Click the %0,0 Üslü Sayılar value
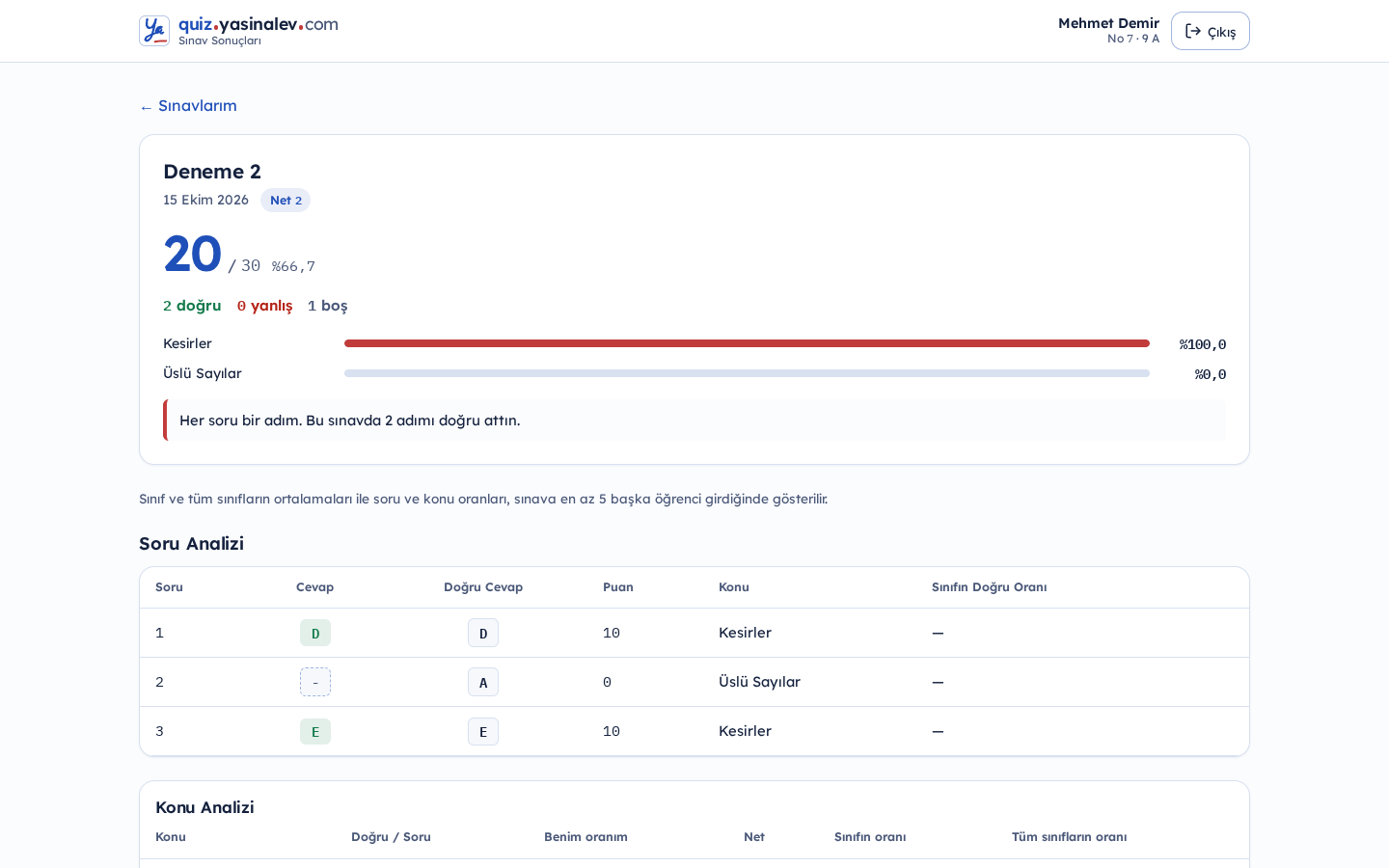Viewport: 1389px width, 868px height. click(x=1211, y=374)
